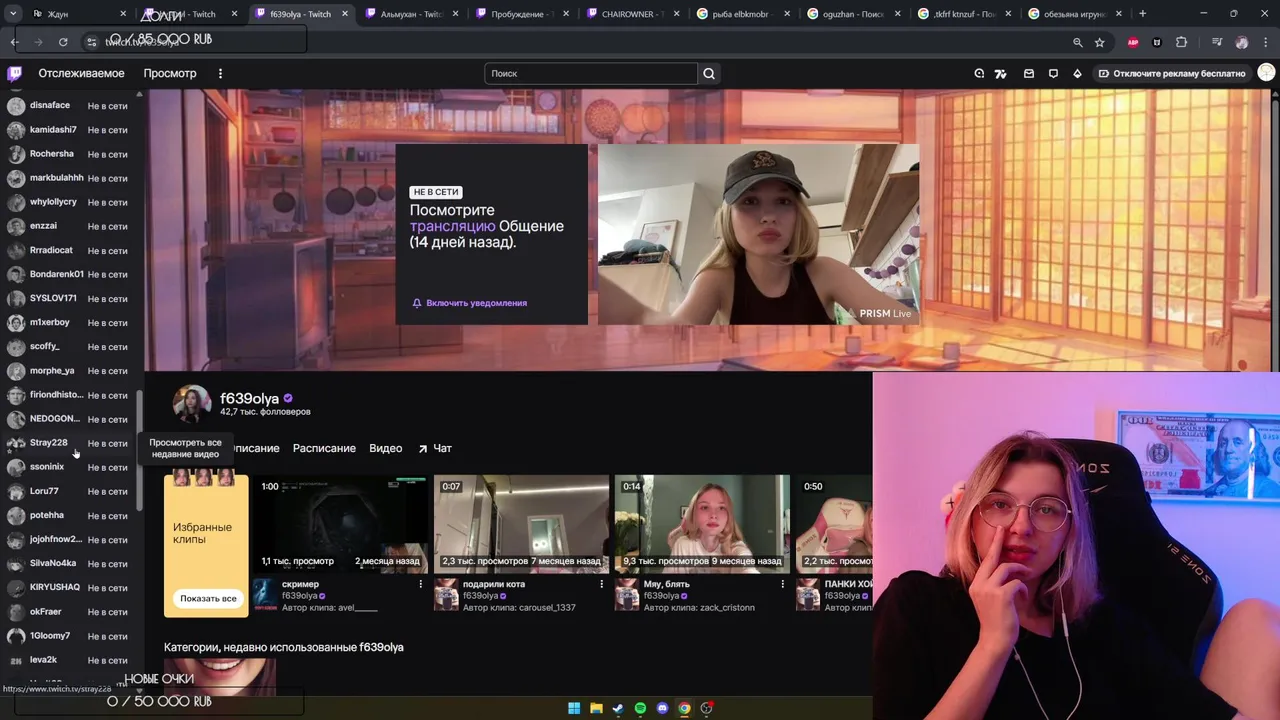Open the Twitch inbox notifications icon
The image size is (1280, 720).
pos(1029,73)
